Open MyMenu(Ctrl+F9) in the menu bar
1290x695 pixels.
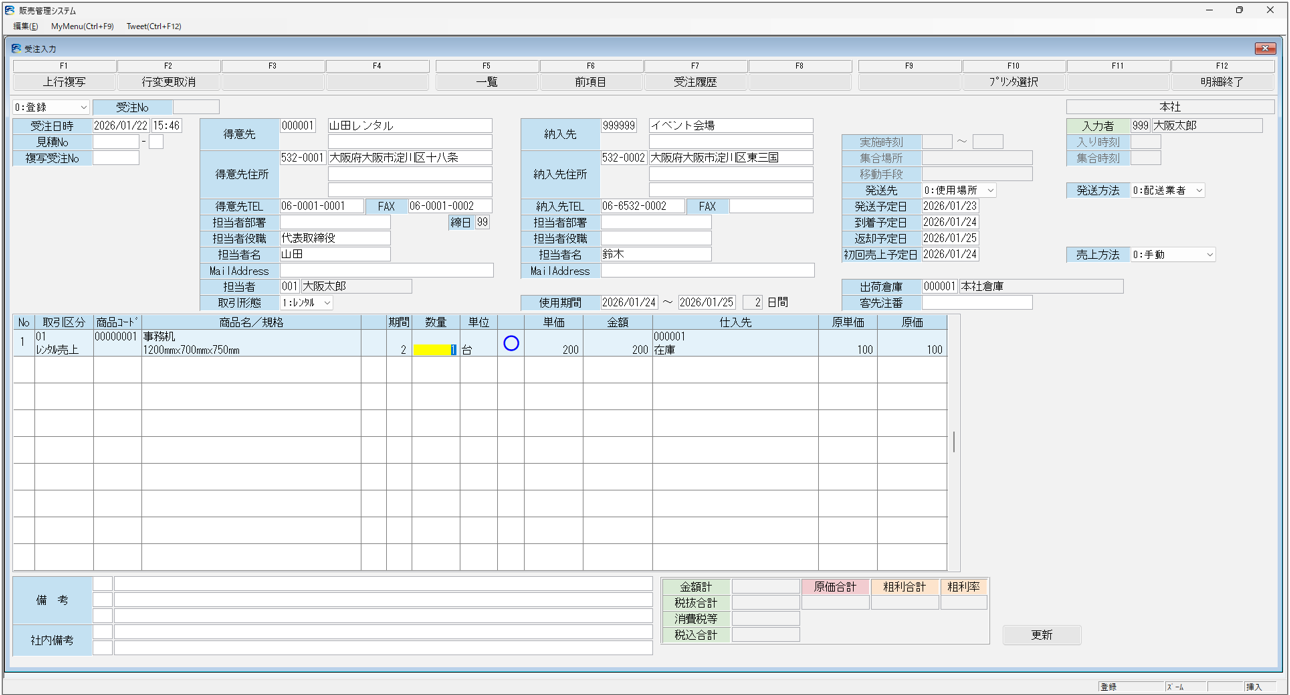tap(82, 26)
